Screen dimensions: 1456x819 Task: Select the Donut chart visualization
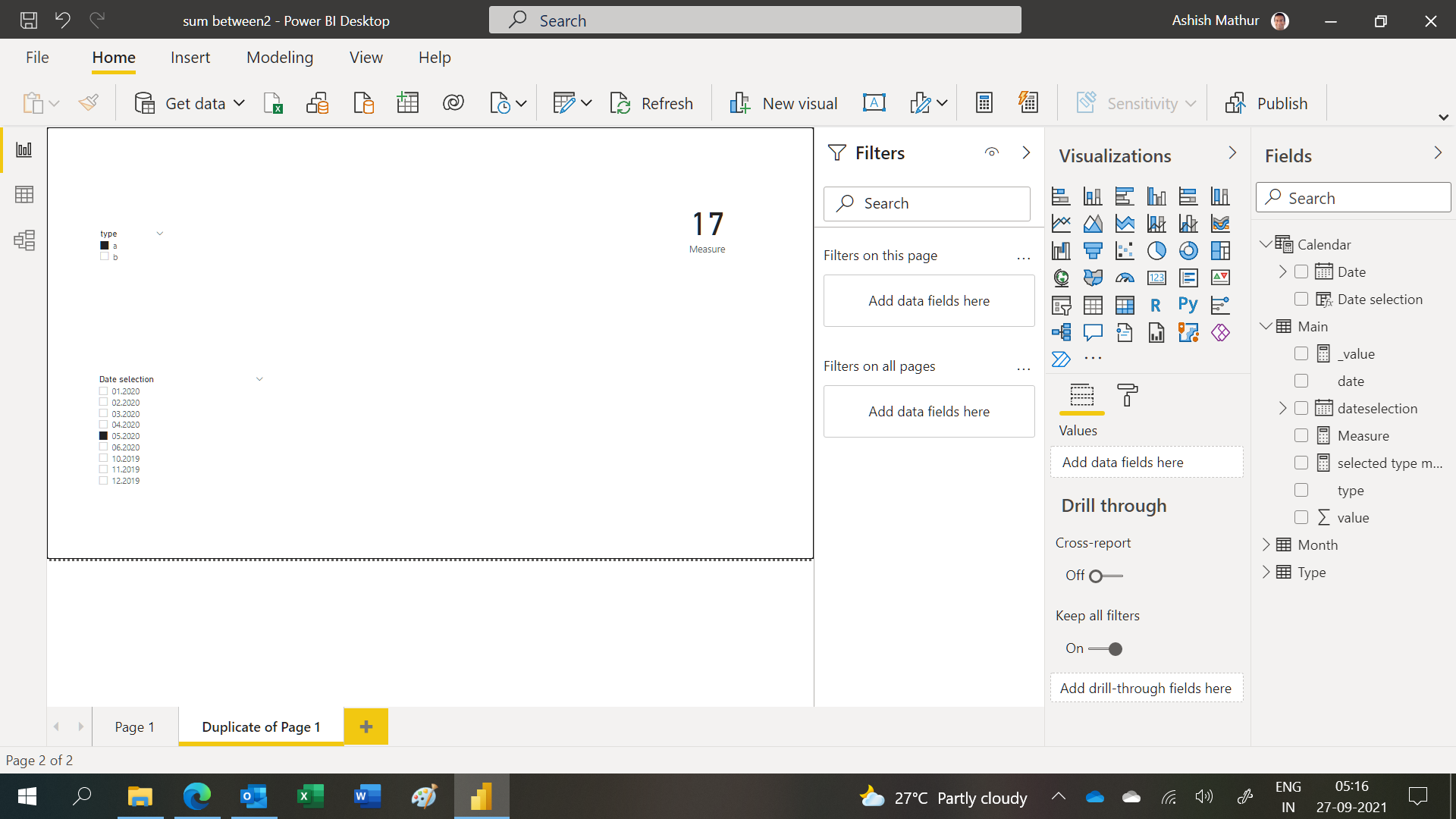point(1188,250)
